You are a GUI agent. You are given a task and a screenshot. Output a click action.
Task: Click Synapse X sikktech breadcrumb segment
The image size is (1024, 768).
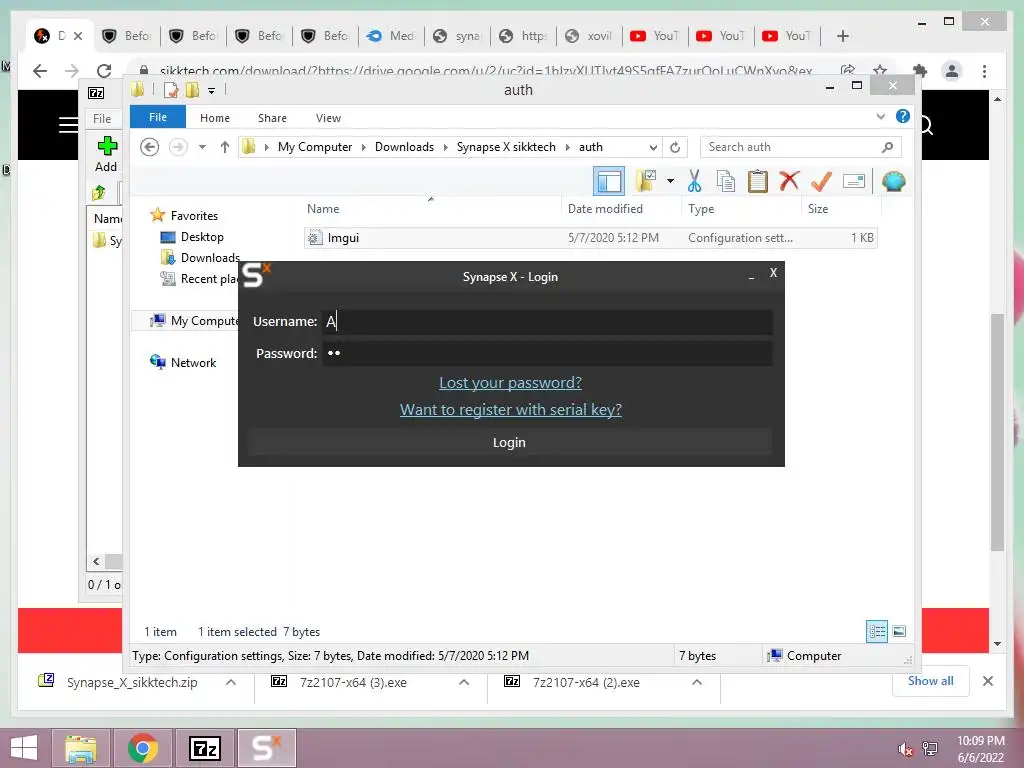click(506, 147)
